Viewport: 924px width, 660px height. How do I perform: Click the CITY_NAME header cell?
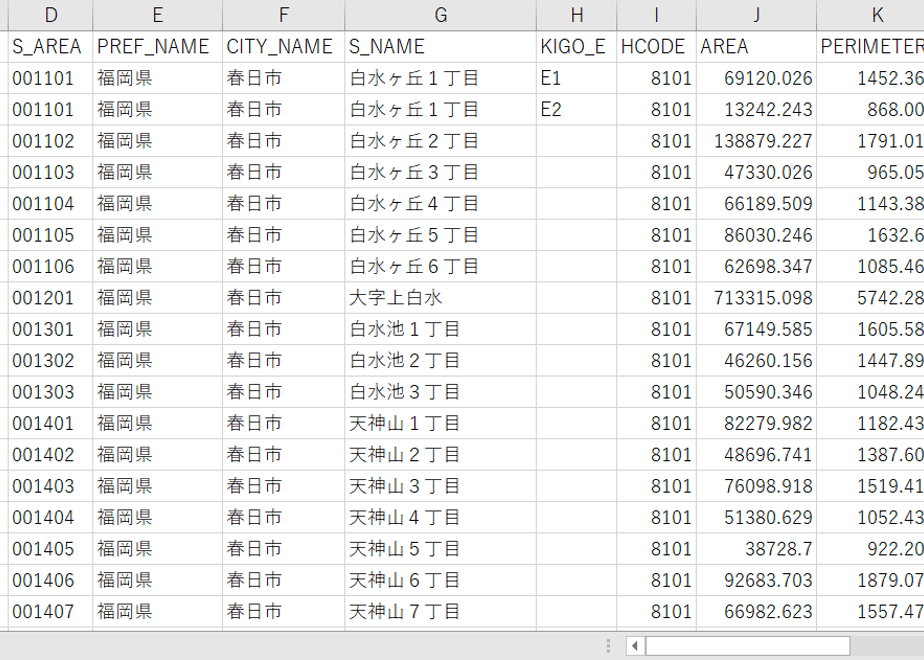point(283,47)
